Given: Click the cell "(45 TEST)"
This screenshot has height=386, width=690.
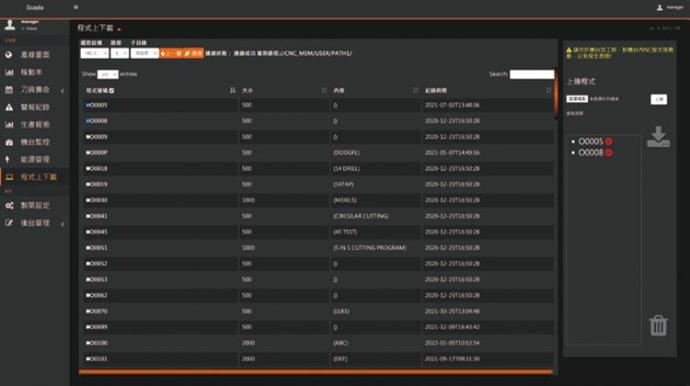Looking at the screenshot, I should pos(345,232).
